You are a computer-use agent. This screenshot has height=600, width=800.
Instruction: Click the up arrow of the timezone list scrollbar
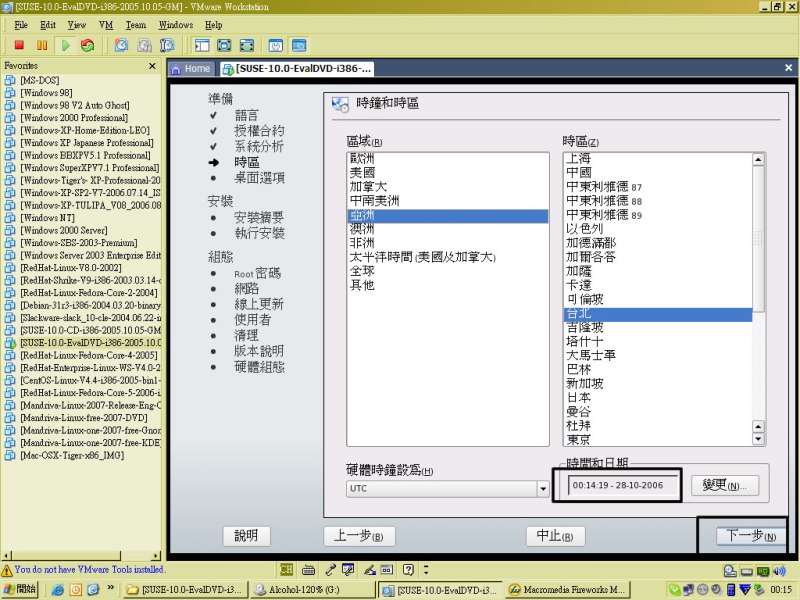click(x=759, y=160)
